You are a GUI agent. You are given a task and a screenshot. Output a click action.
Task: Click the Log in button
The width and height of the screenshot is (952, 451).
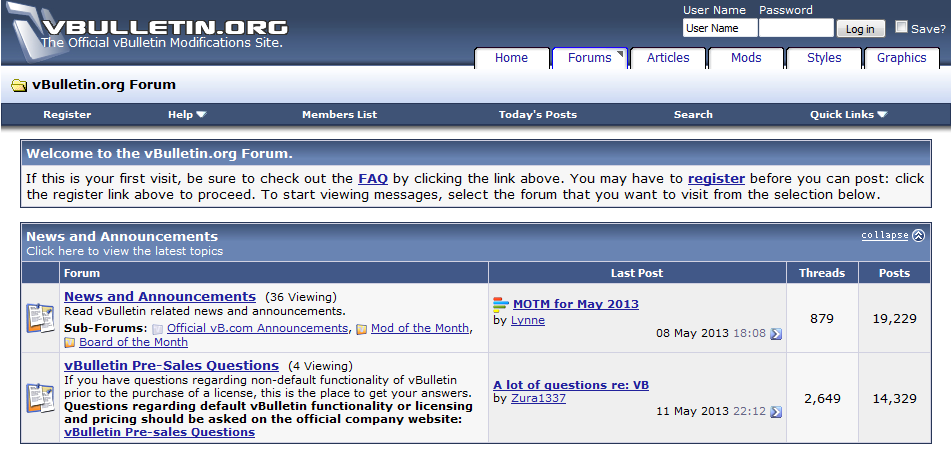[860, 29]
